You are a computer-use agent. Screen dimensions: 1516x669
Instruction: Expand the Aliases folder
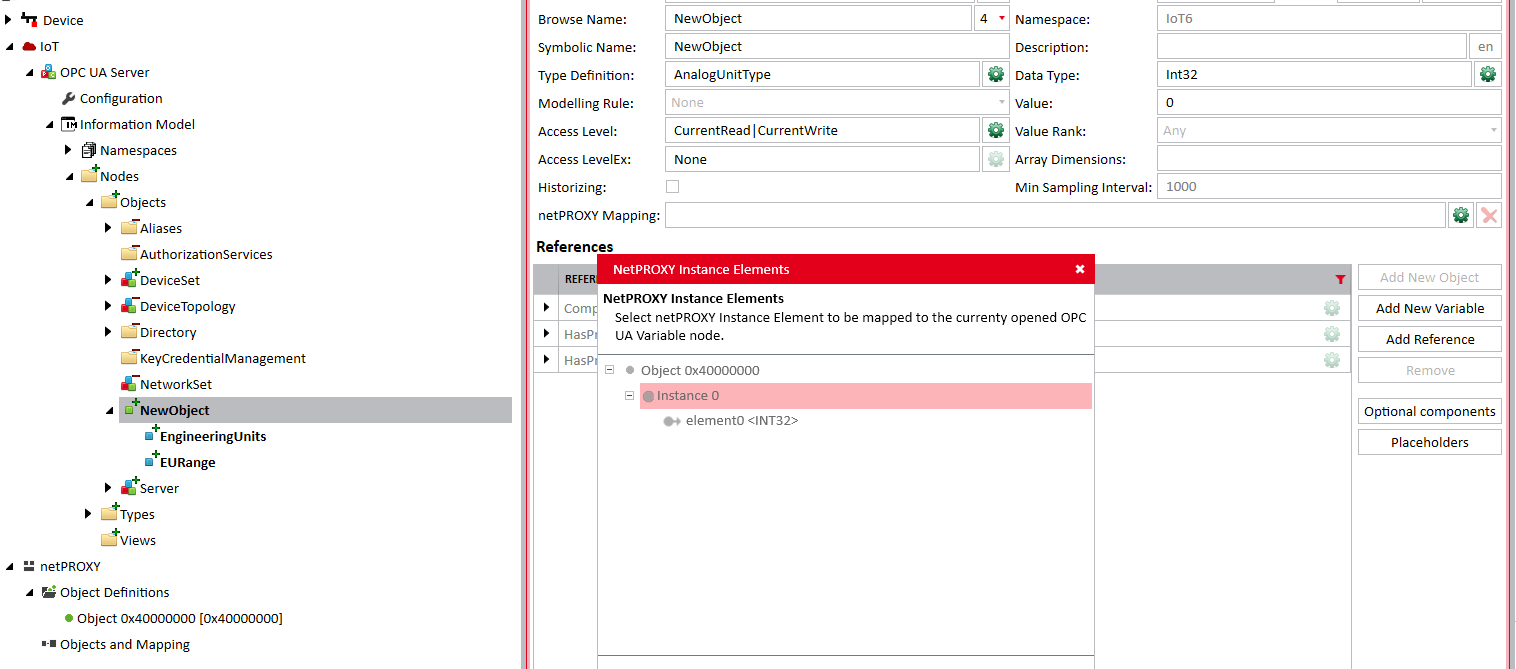pos(108,228)
